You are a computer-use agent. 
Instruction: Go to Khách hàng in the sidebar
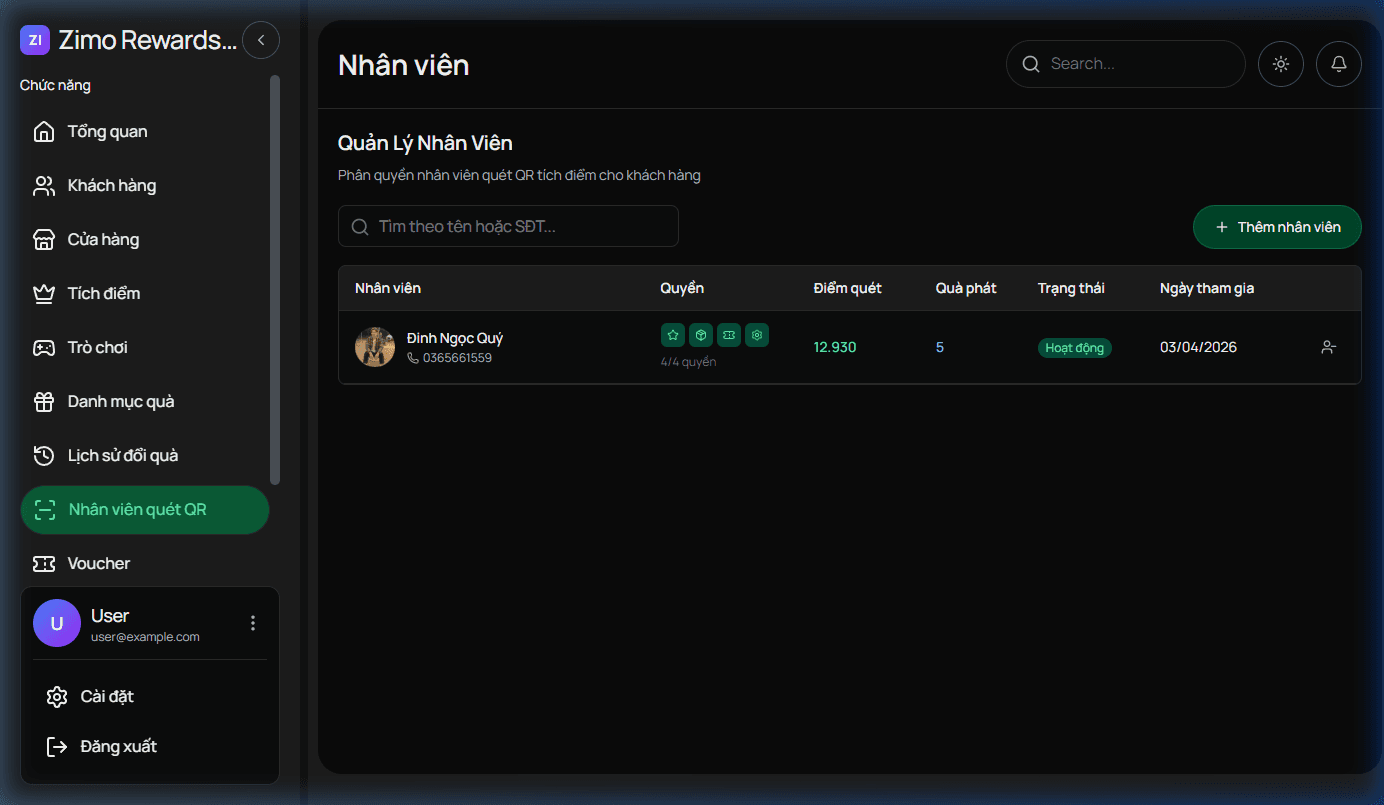[111, 186]
